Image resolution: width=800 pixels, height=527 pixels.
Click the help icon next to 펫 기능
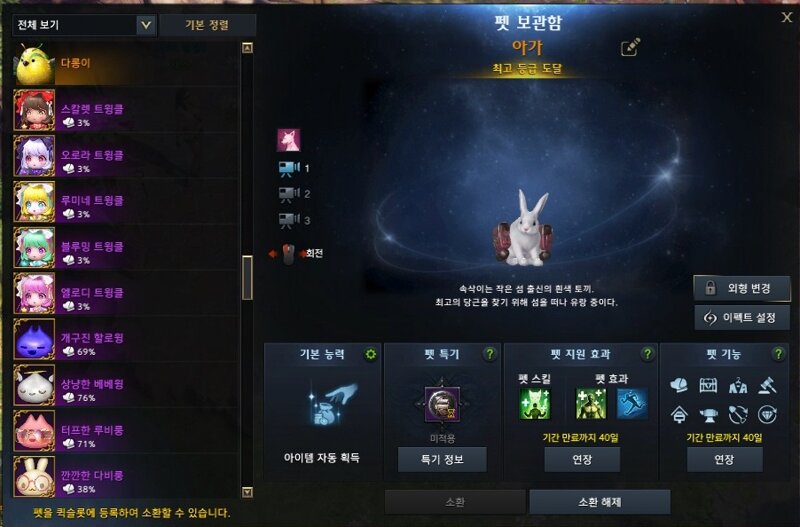tap(778, 354)
